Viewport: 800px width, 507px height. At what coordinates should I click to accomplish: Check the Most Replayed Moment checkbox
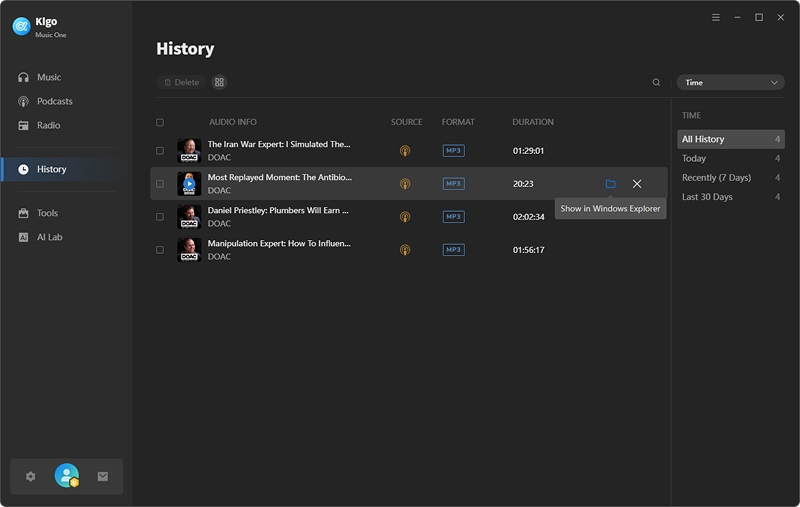(x=160, y=184)
